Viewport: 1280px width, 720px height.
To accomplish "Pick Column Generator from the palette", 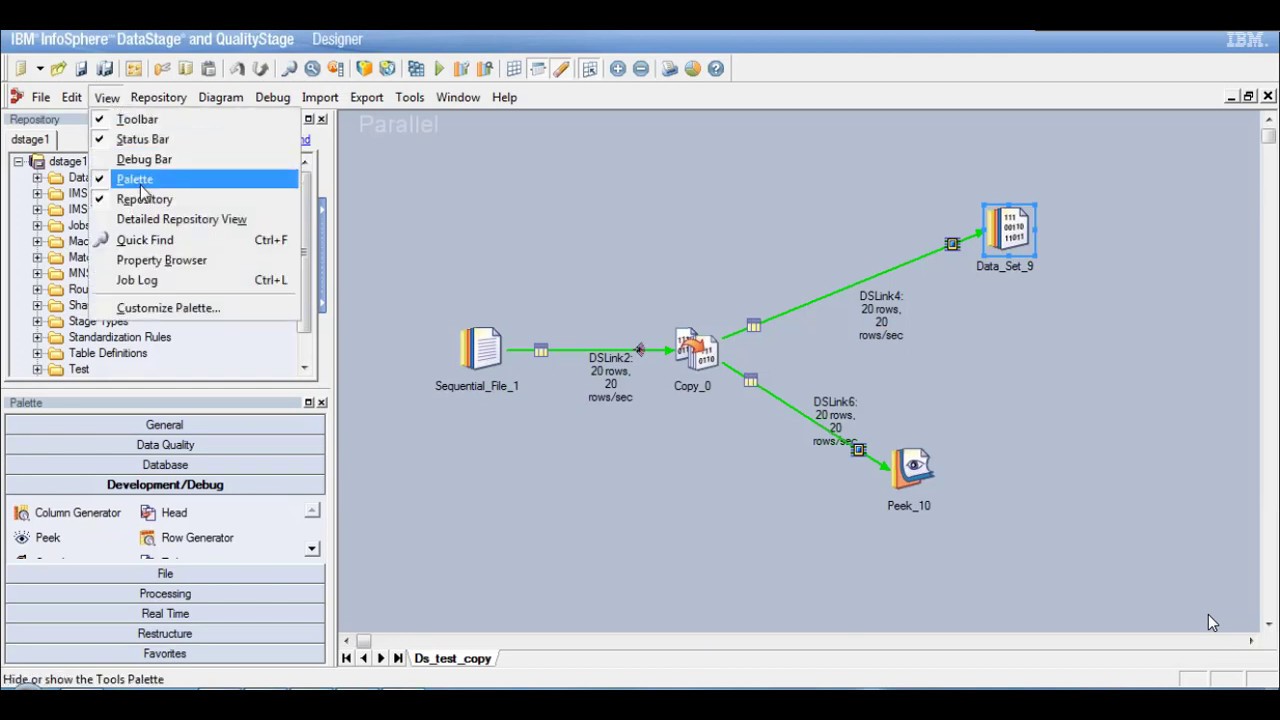I will pos(67,513).
